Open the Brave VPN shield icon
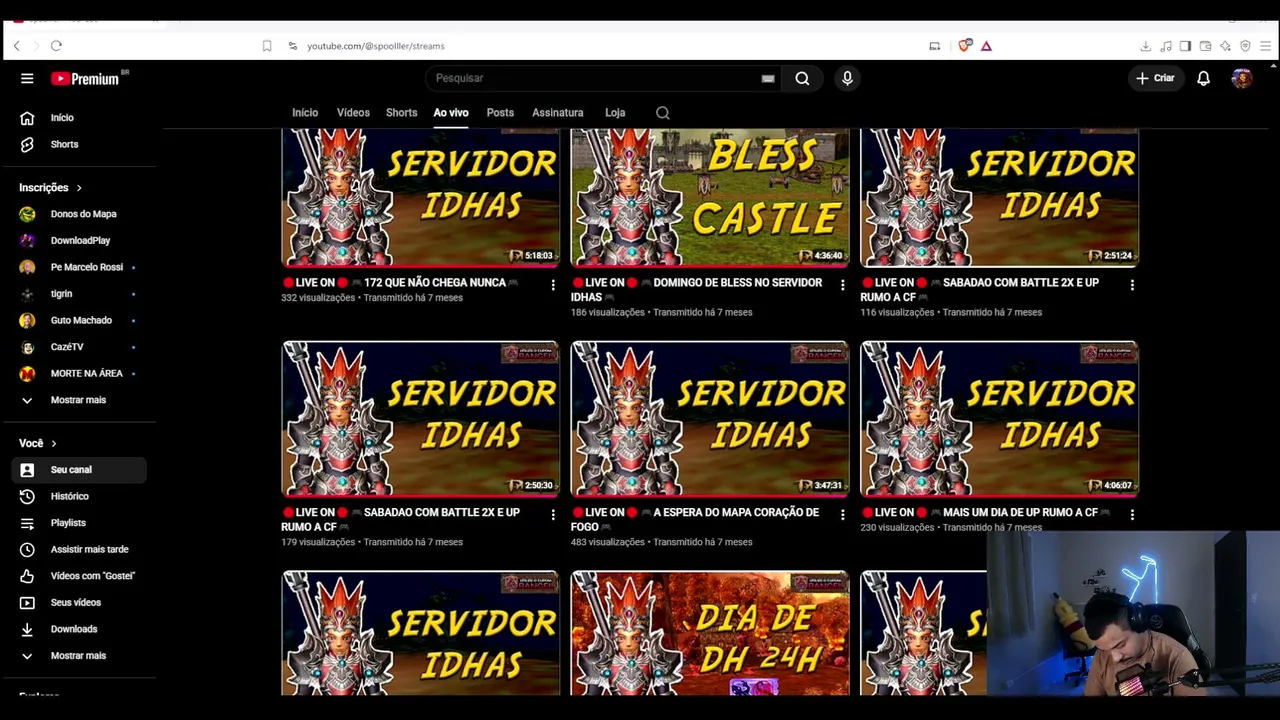This screenshot has height=720, width=1280. point(1245,46)
